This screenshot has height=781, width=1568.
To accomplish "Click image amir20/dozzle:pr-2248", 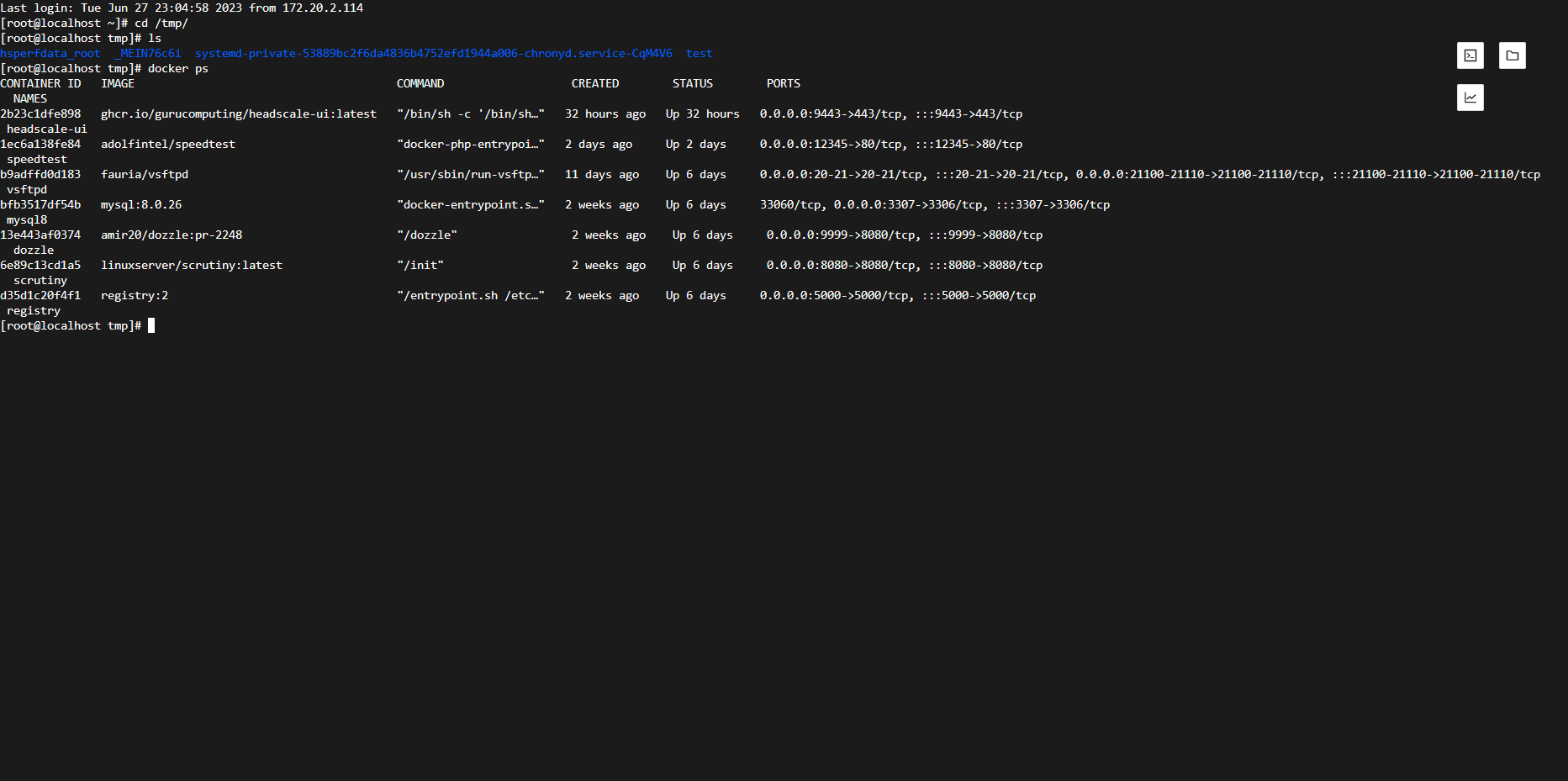I will point(172,235).
